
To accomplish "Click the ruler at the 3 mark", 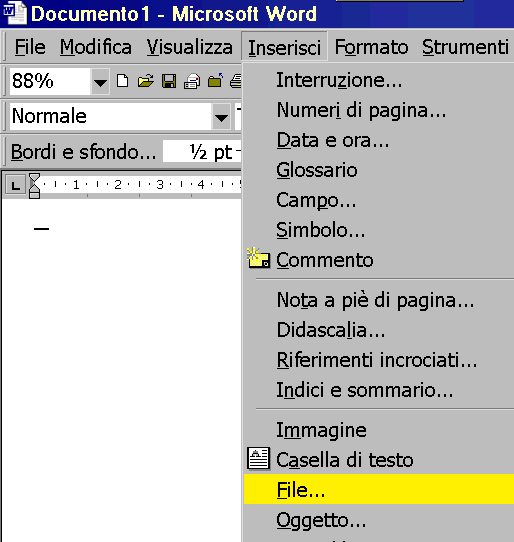I will pos(160,185).
